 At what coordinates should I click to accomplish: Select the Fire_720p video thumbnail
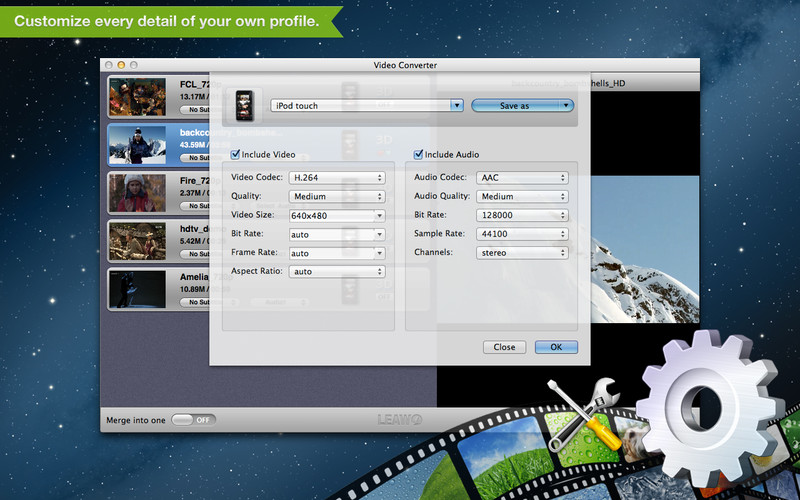click(137, 193)
